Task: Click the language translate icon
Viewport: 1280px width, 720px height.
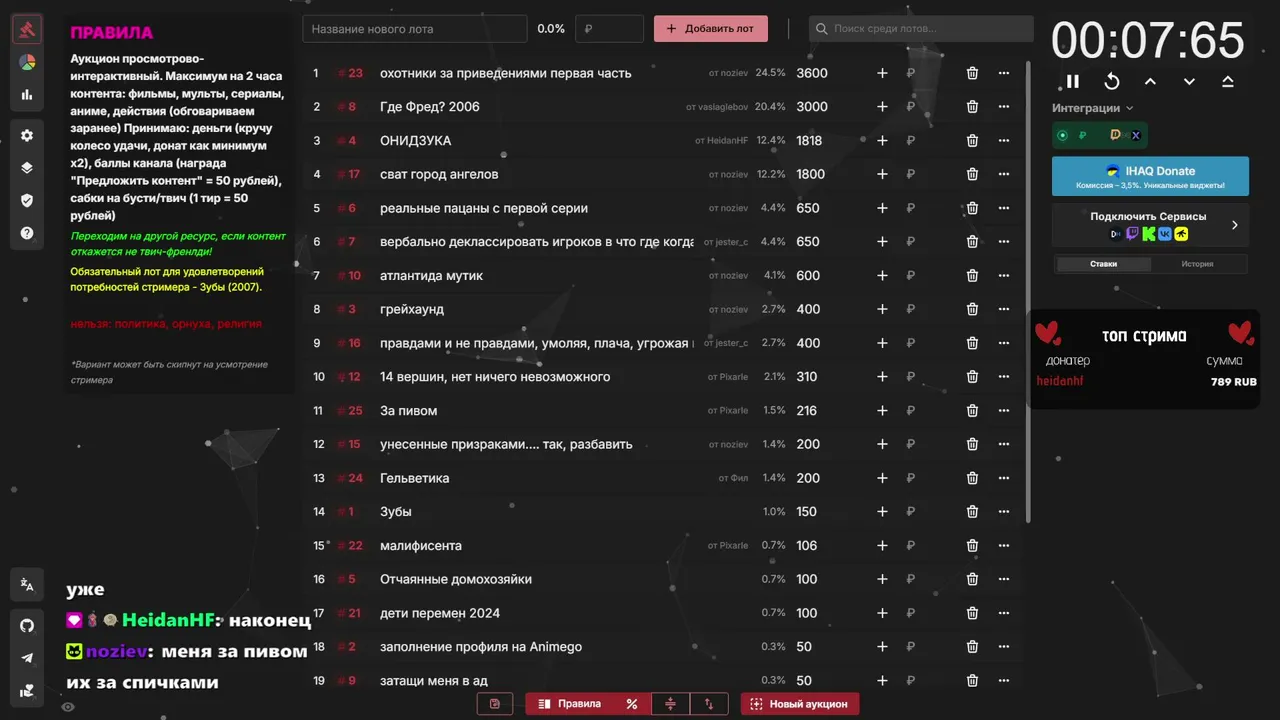Action: point(27,585)
